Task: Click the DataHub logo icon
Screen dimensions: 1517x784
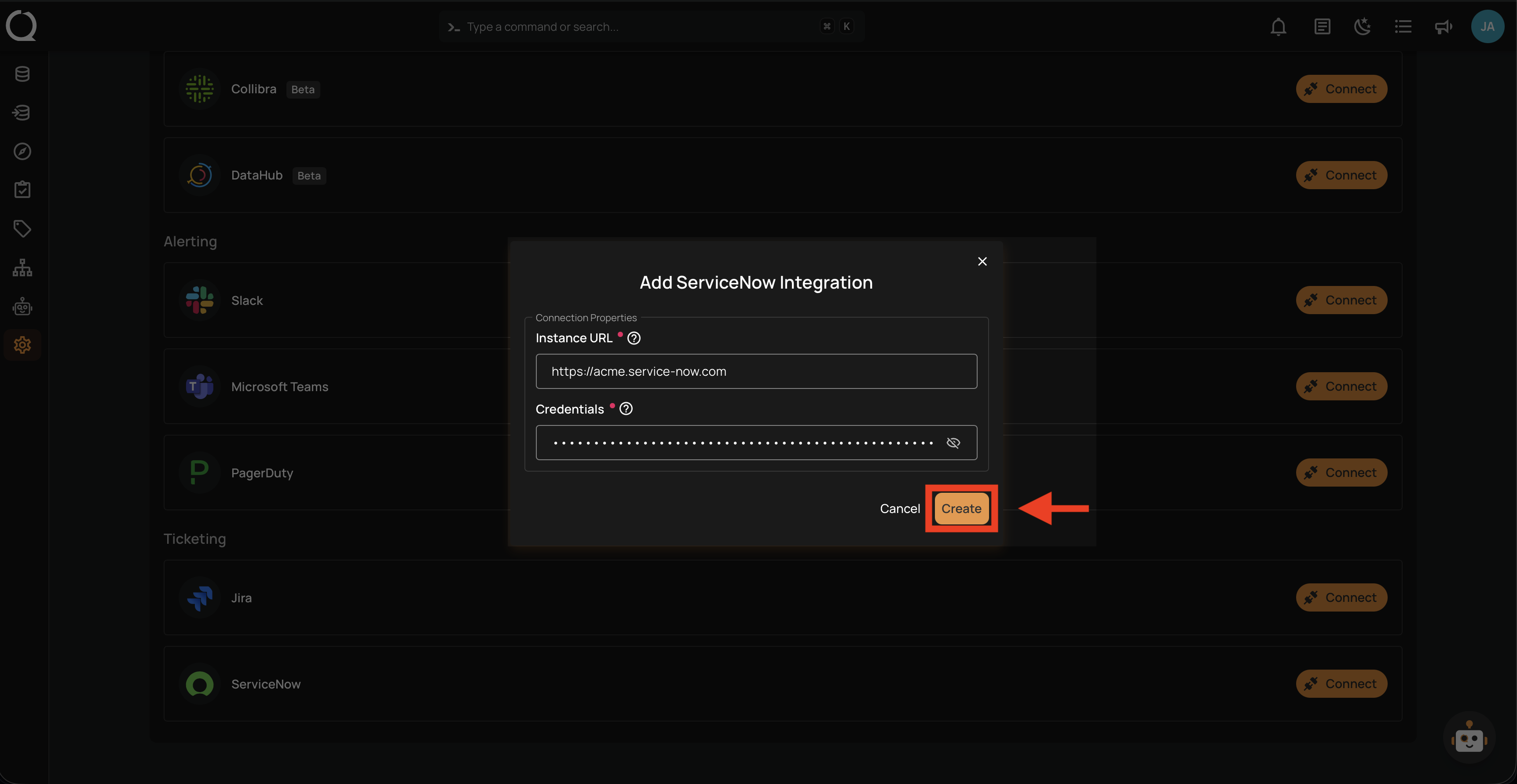Action: [200, 175]
